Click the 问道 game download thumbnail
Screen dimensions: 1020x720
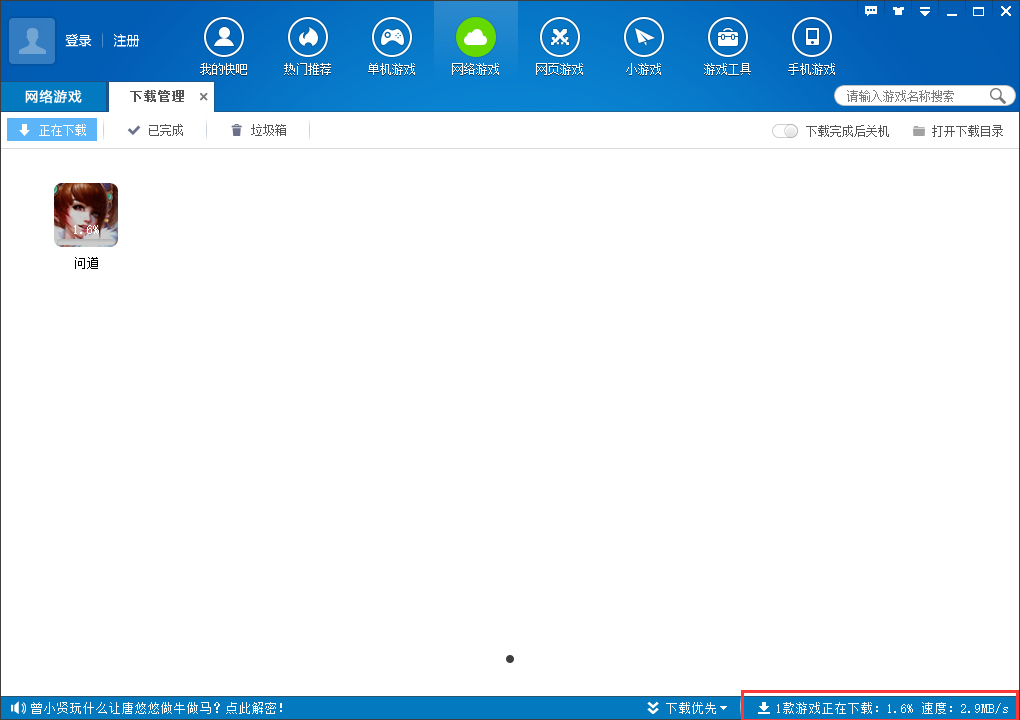pyautogui.click(x=86, y=215)
